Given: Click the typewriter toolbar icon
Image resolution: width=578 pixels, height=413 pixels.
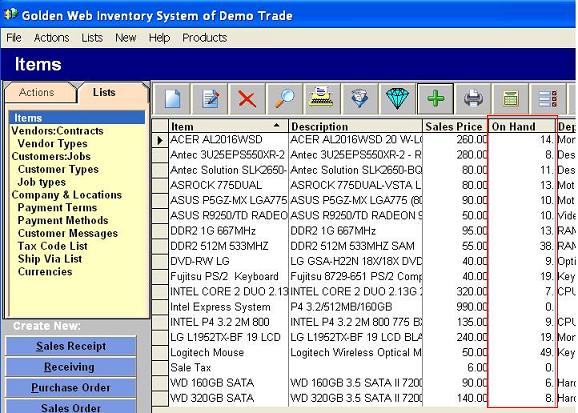Looking at the screenshot, I should [x=323, y=99].
